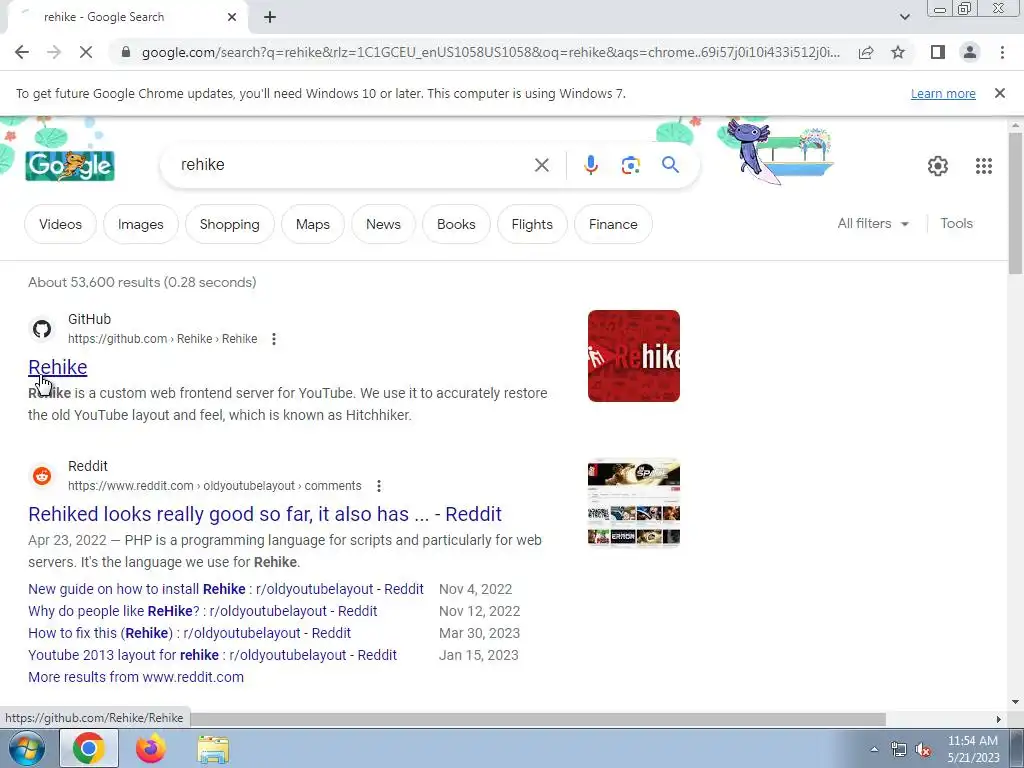Click the scroll right arrow at bottom
1024x768 pixels.
point(998,719)
